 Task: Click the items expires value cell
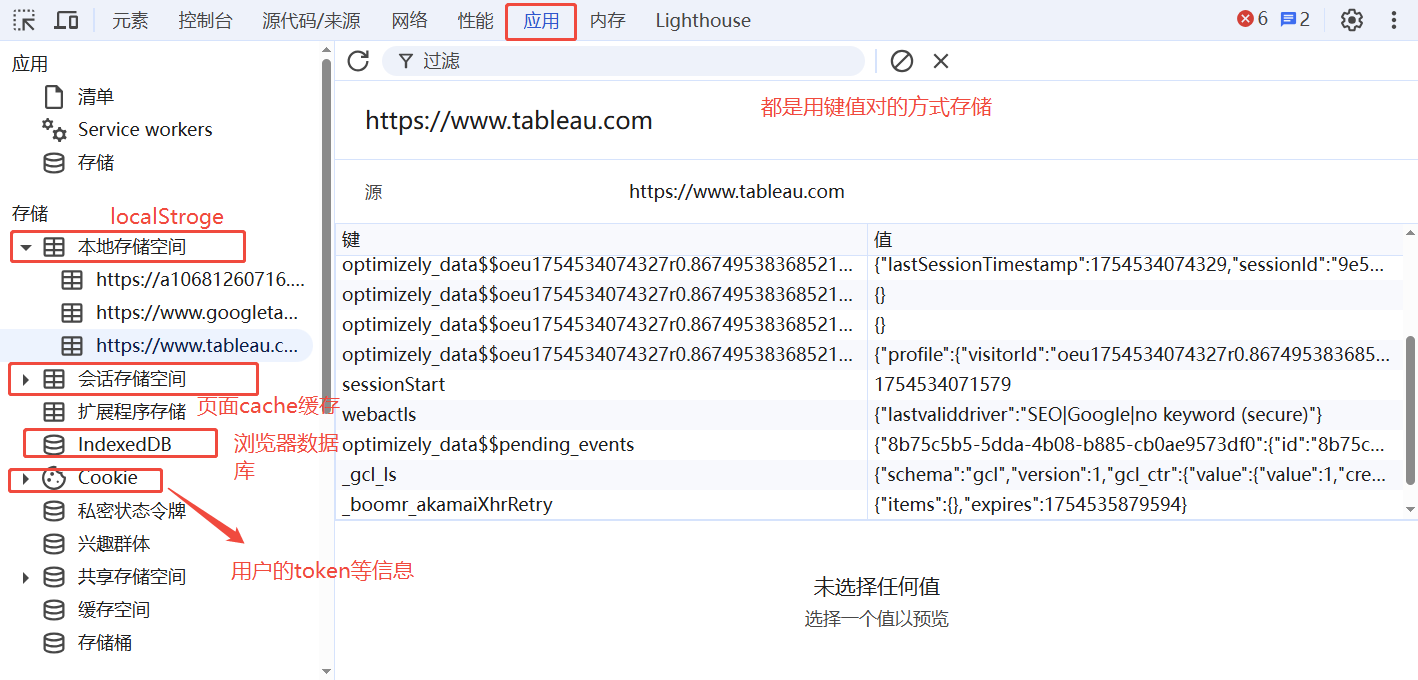[x=1136, y=505]
